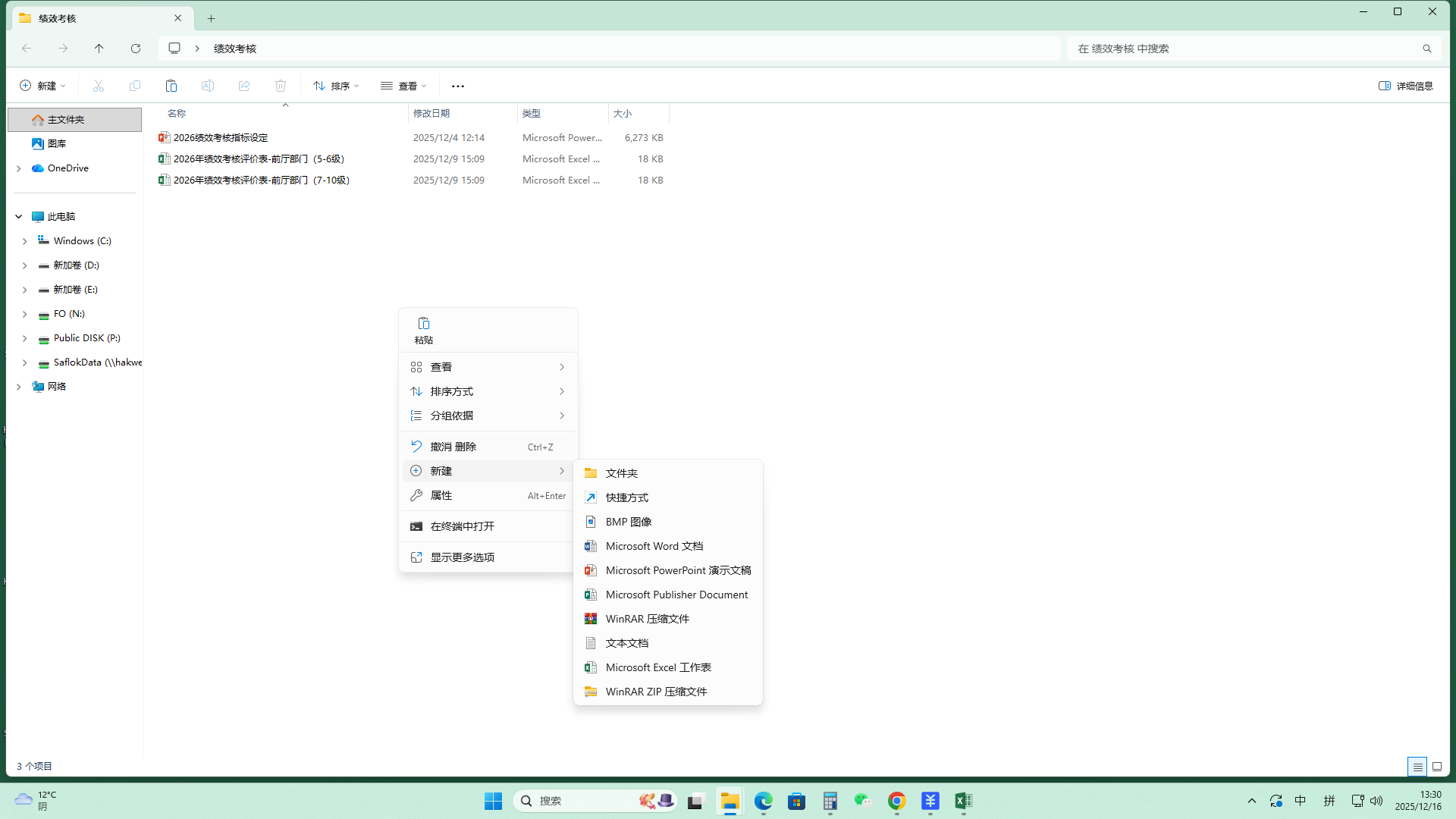Open the 排序 sort dropdown in toolbar
The width and height of the screenshot is (1456, 819).
point(336,86)
